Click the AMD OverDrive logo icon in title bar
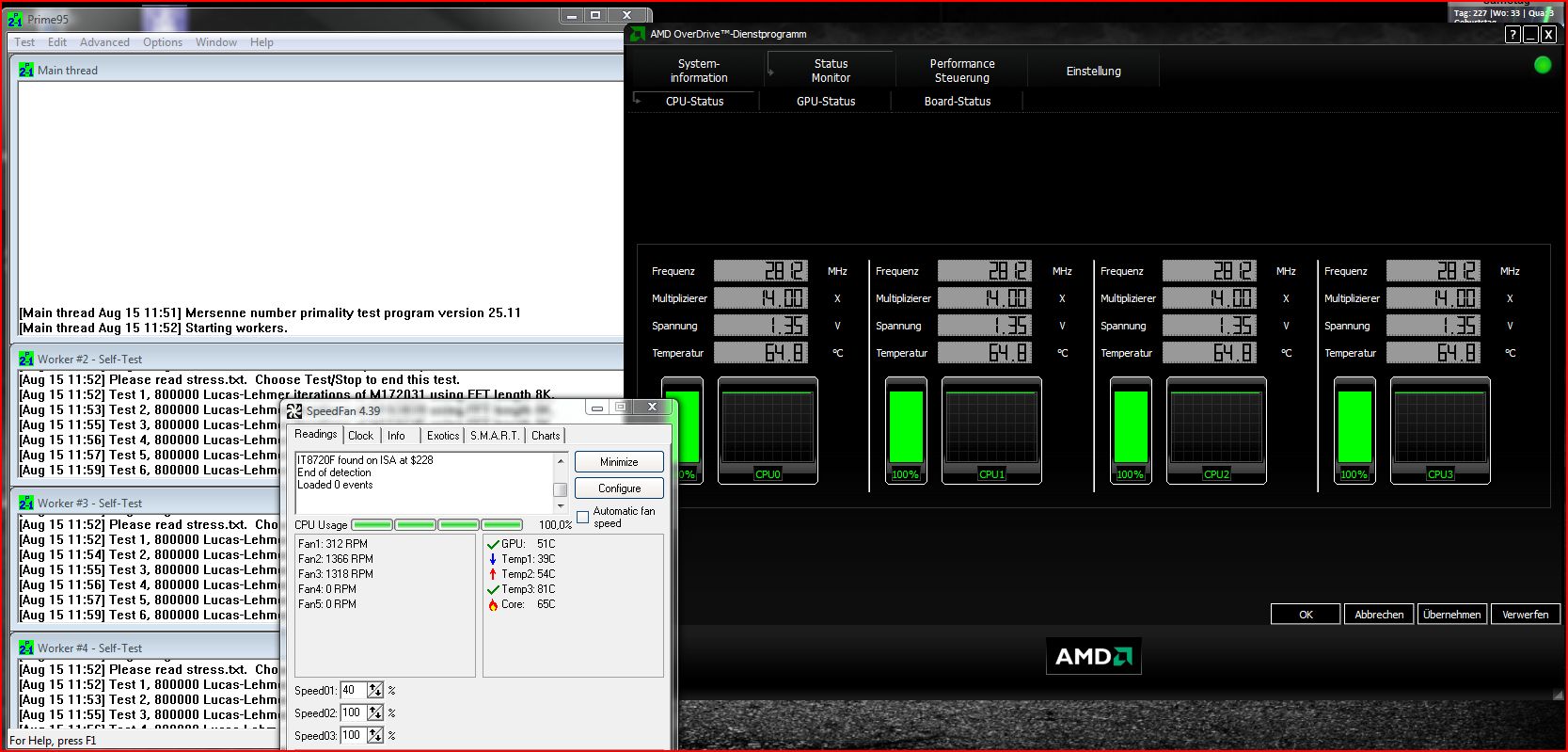1568x752 pixels. click(638, 34)
